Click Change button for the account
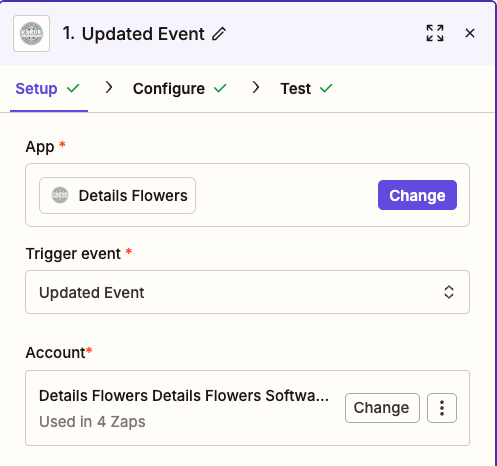This screenshot has width=497, height=466. point(382,408)
